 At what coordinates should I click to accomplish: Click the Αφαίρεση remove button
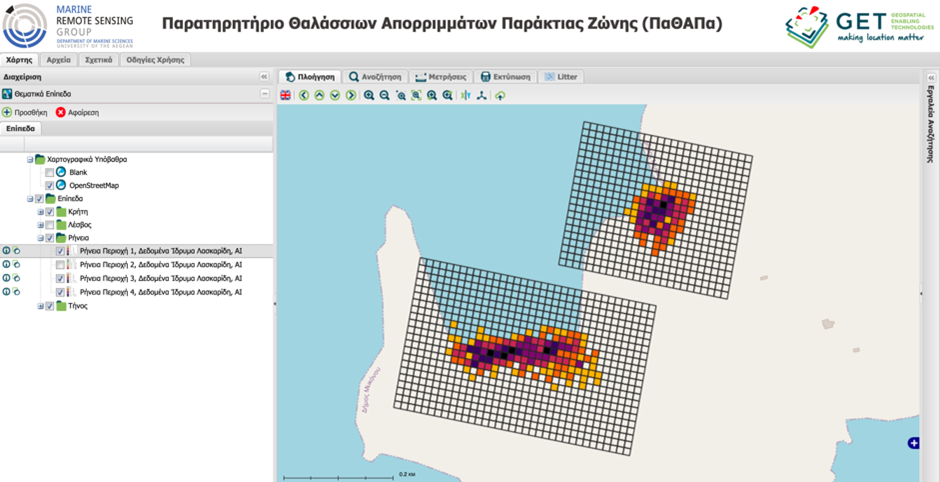tap(77, 112)
